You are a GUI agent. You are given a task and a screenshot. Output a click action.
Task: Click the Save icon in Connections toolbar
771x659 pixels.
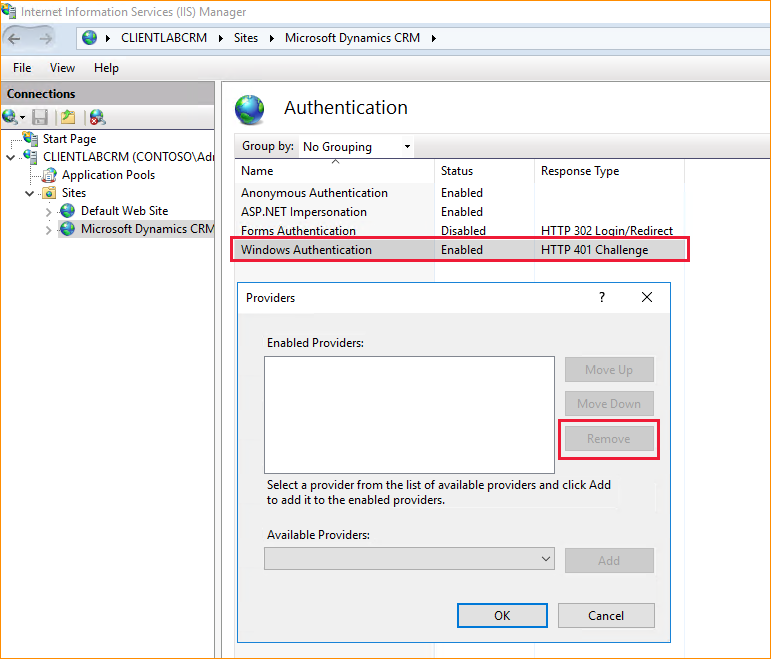click(x=39, y=117)
